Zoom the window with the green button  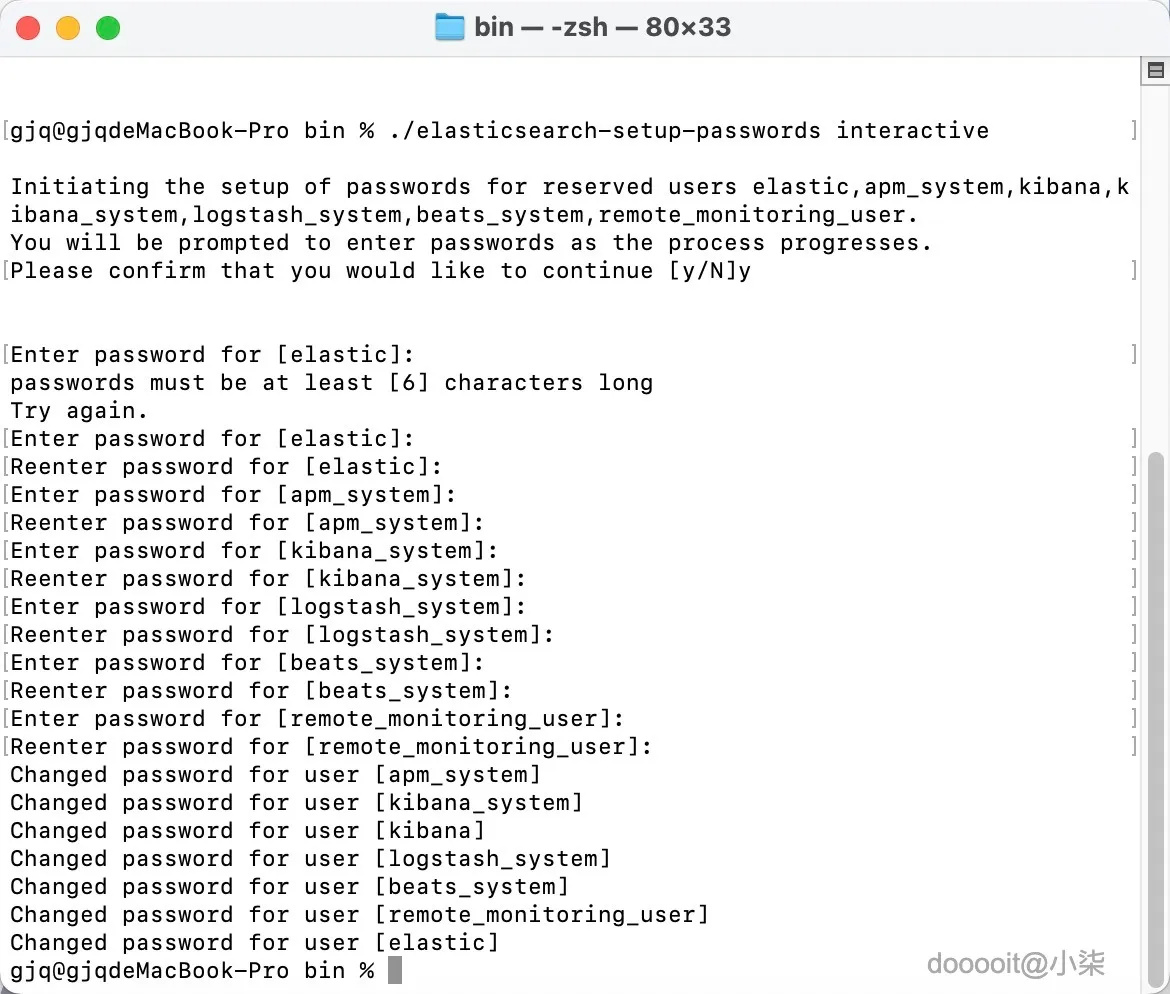pos(108,28)
